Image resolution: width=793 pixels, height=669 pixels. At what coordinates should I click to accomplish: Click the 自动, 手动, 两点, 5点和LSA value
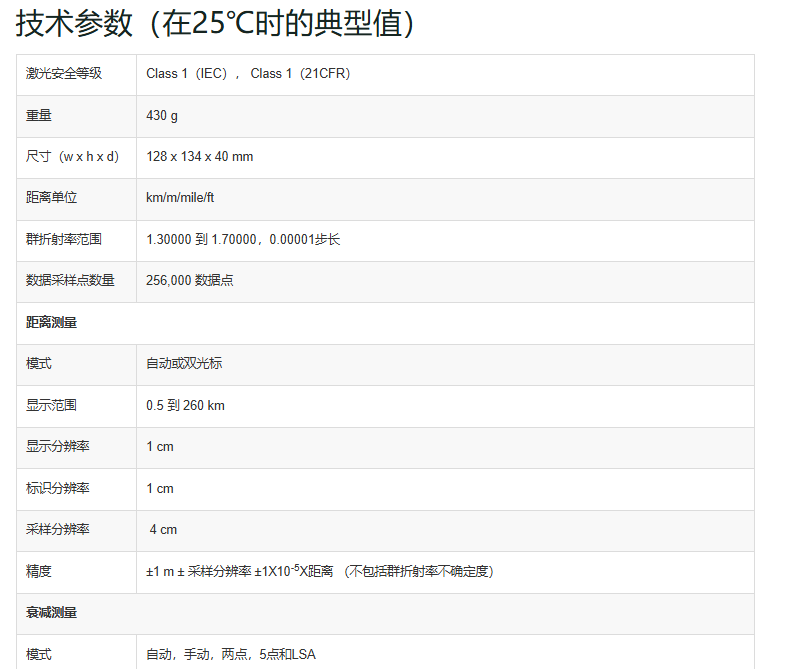click(x=231, y=654)
